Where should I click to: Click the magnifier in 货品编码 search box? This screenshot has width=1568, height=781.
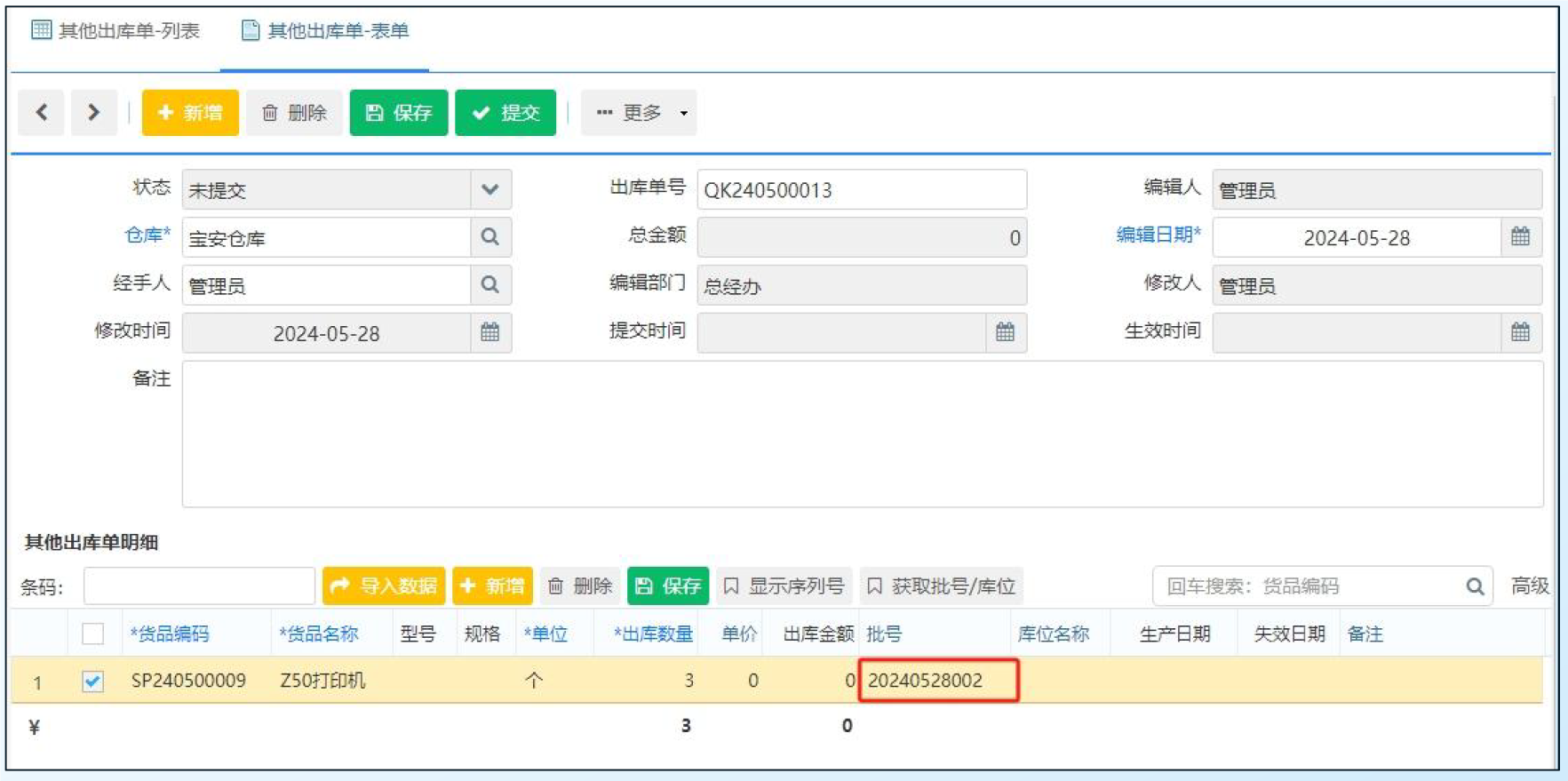[1475, 586]
